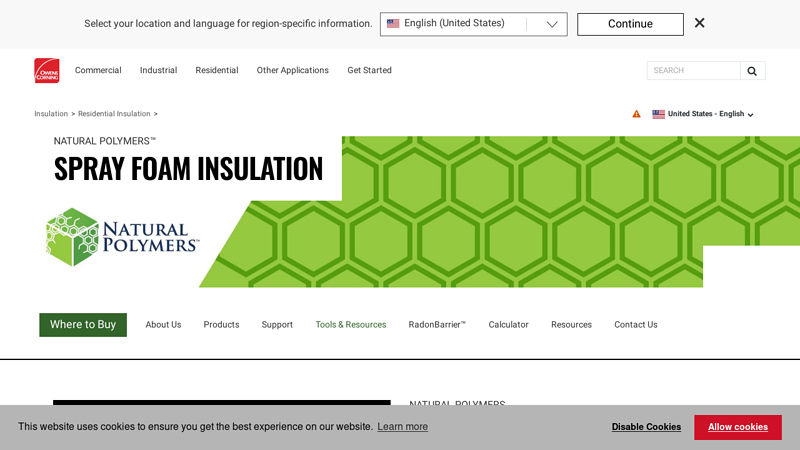Click the NATURAL POLYMERS text above the heading

pyautogui.click(x=105, y=141)
